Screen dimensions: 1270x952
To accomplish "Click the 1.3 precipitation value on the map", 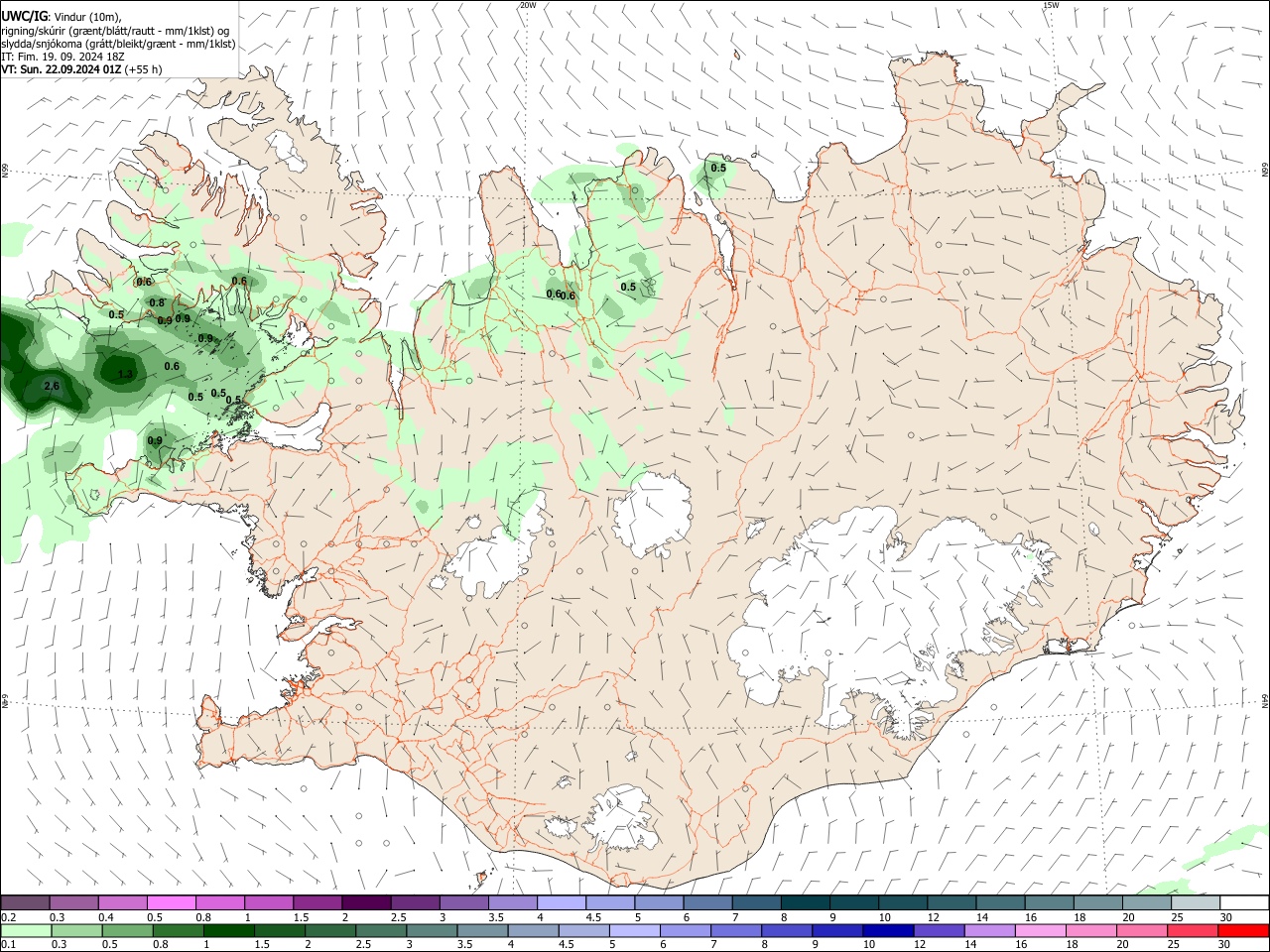I will click(x=125, y=374).
